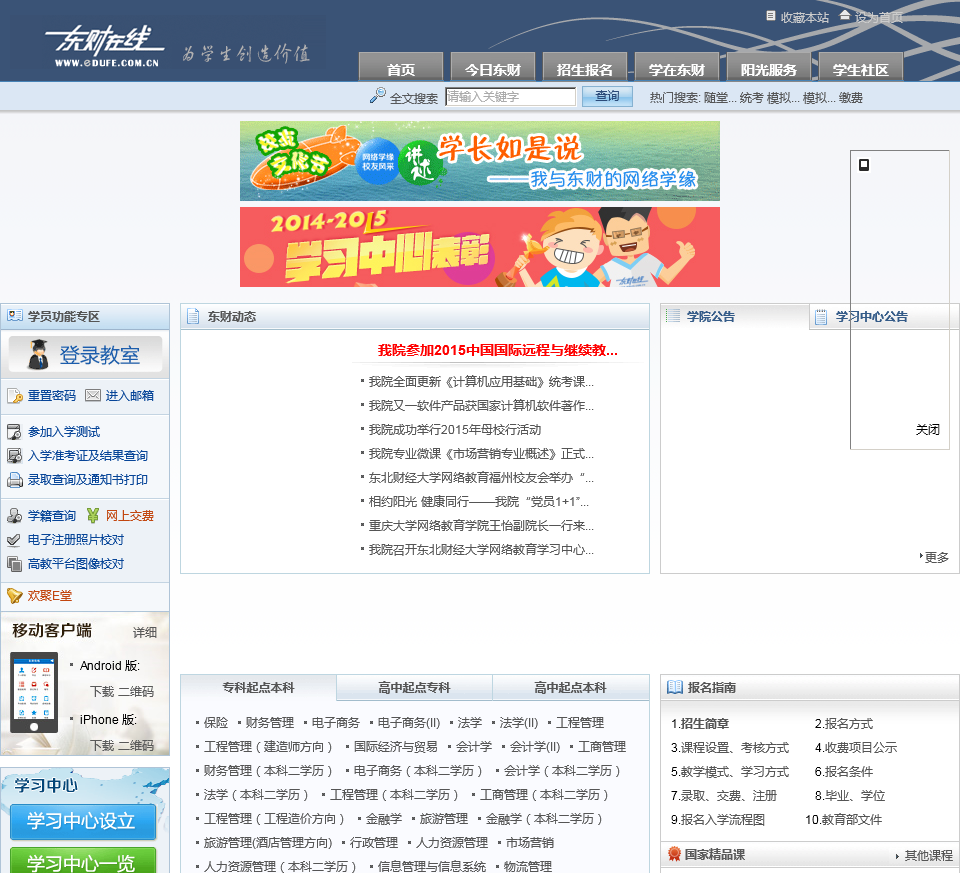The width and height of the screenshot is (960, 873).
Task: Click the keyword search input field
Action: coord(511,97)
